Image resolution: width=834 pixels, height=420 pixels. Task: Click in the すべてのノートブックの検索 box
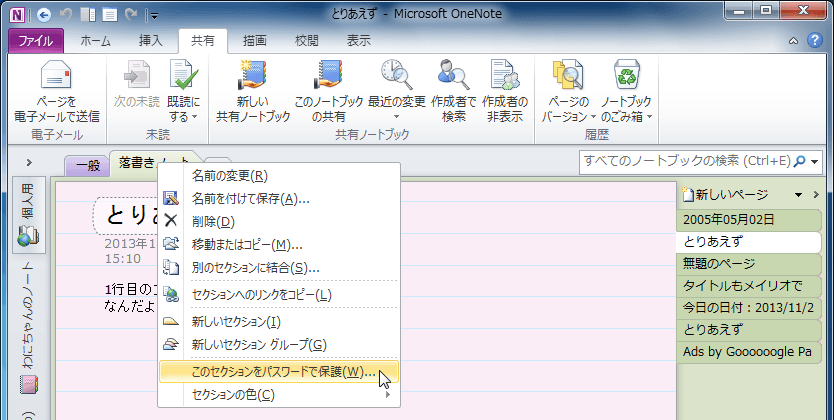686,161
